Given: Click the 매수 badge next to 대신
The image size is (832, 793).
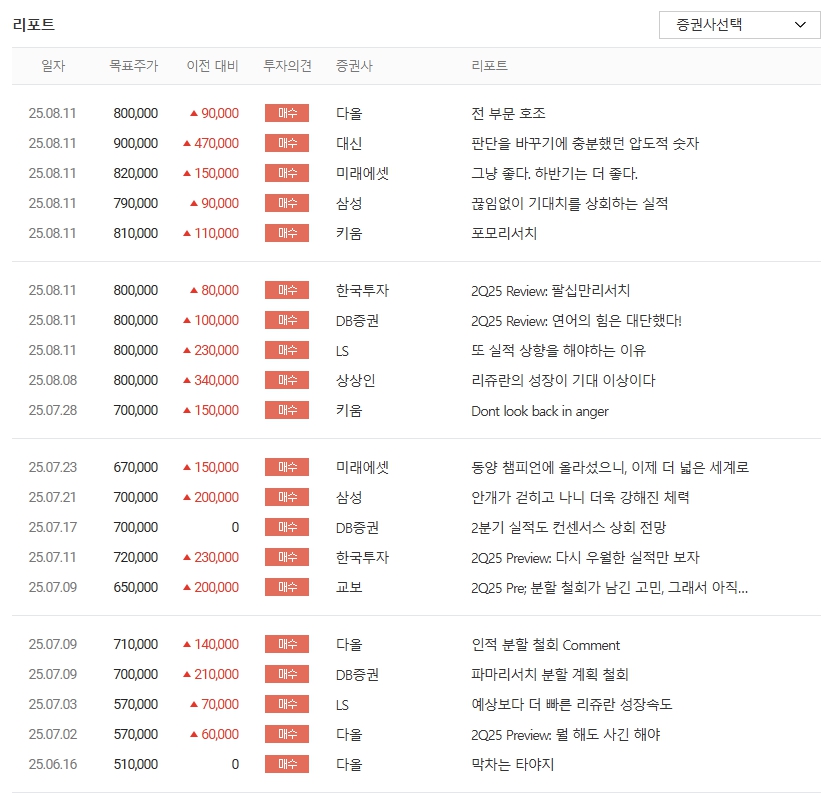Looking at the screenshot, I should click(x=285, y=143).
